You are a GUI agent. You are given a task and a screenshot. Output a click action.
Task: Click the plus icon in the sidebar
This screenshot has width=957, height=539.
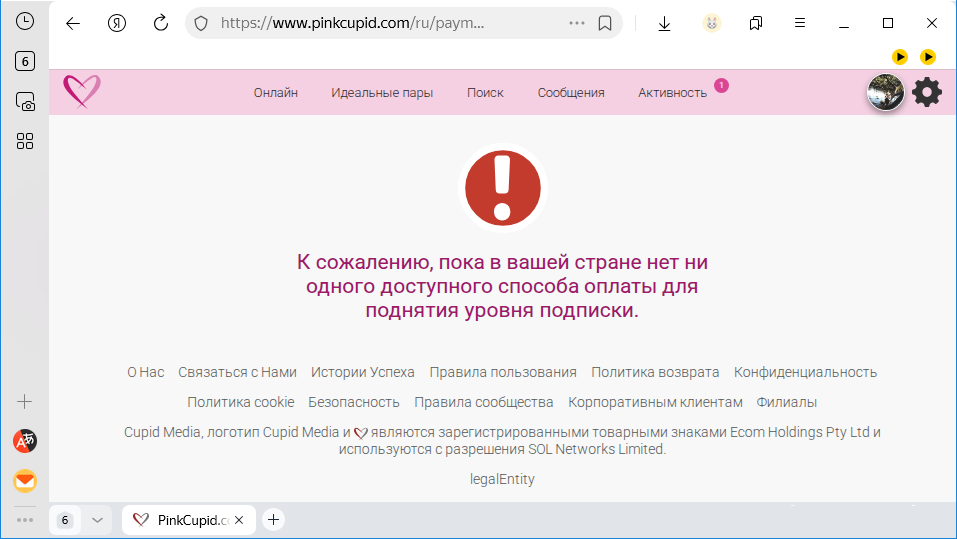click(x=24, y=402)
